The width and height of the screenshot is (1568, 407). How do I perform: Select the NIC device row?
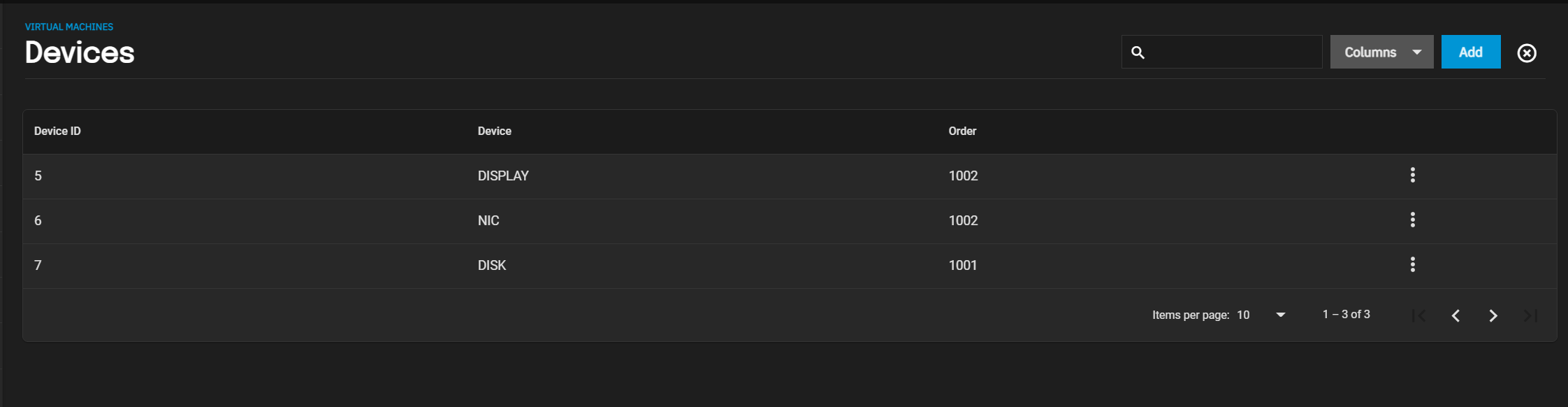(x=488, y=221)
